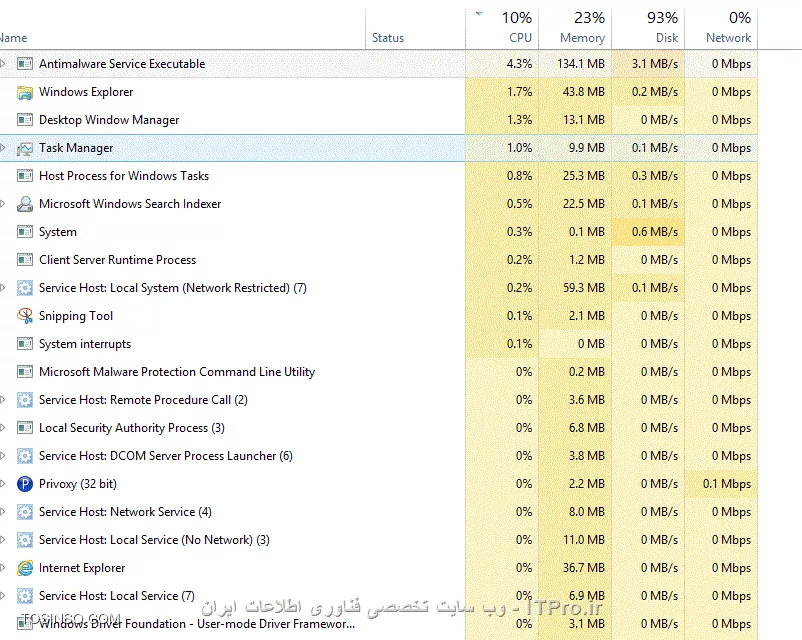Click the Service Host DCOM Server Process Launcher icon

pos(25,456)
